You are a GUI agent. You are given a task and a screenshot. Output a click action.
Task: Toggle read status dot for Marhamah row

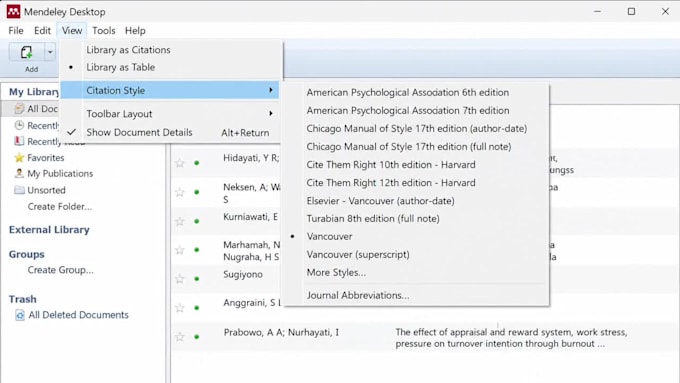(197, 250)
